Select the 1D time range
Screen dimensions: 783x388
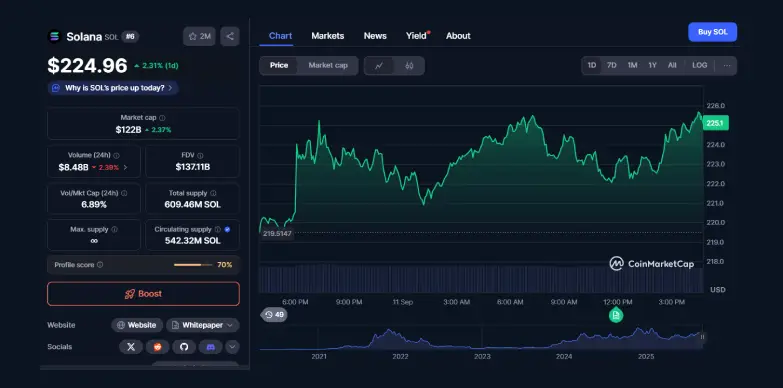point(592,65)
